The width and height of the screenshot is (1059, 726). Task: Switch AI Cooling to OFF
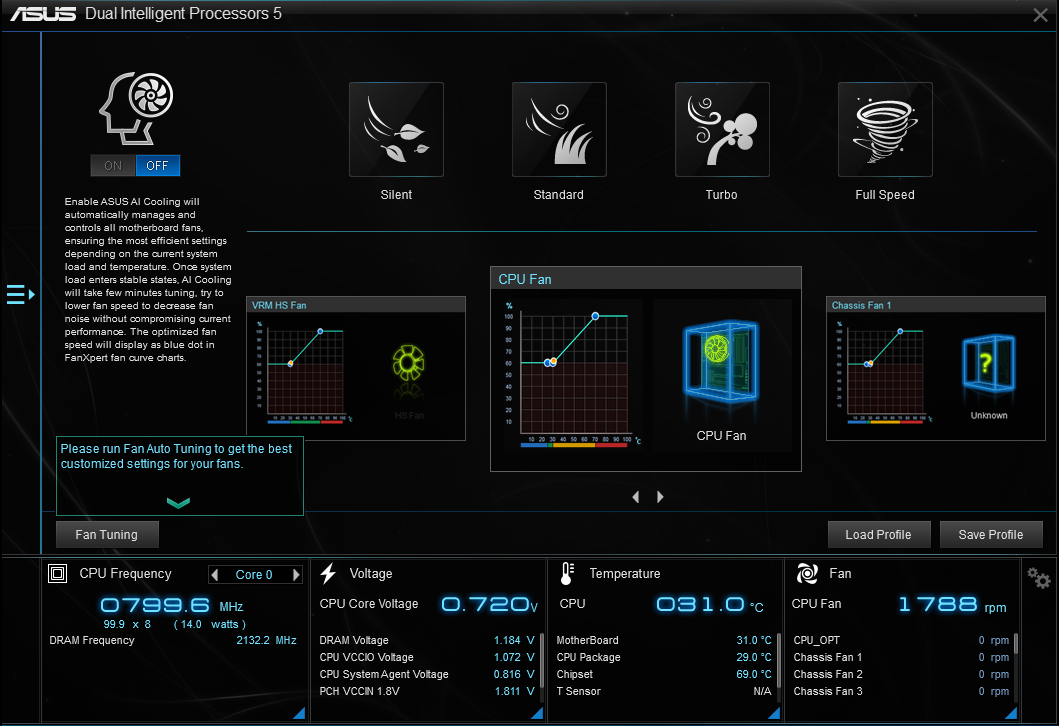tap(158, 166)
